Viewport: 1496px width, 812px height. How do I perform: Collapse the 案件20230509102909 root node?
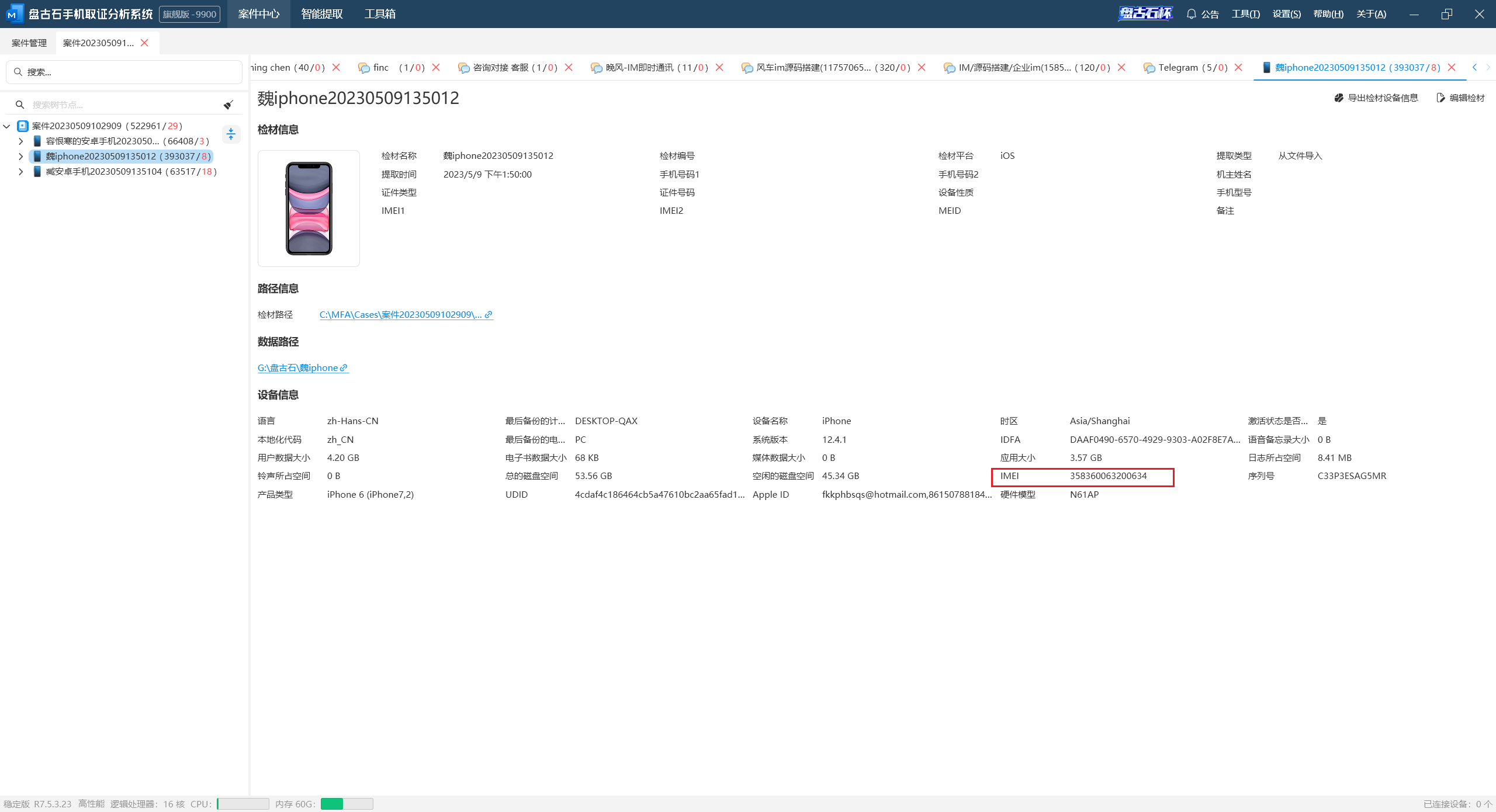[7, 126]
